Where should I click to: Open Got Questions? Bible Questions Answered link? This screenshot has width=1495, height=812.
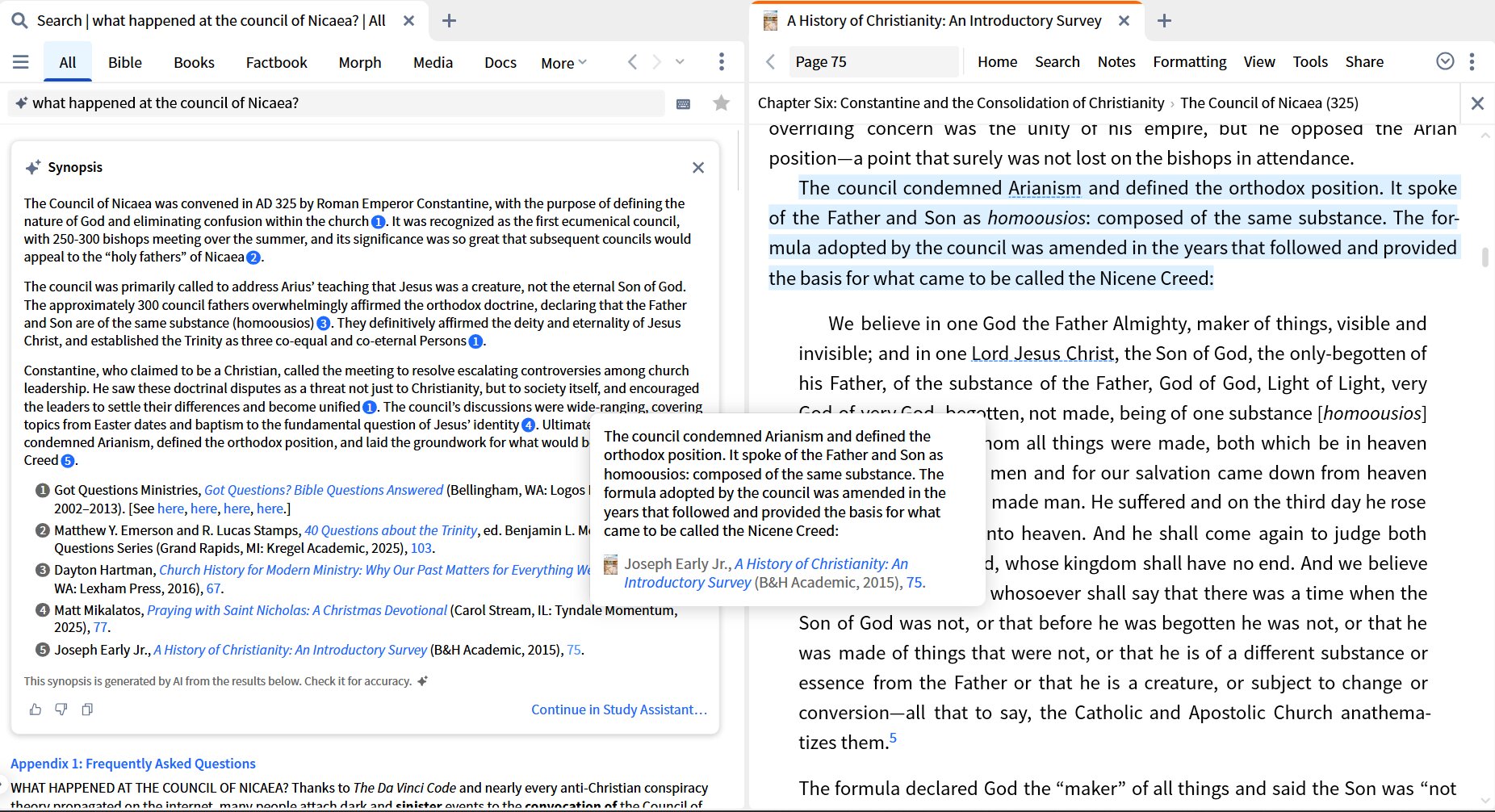[324, 490]
